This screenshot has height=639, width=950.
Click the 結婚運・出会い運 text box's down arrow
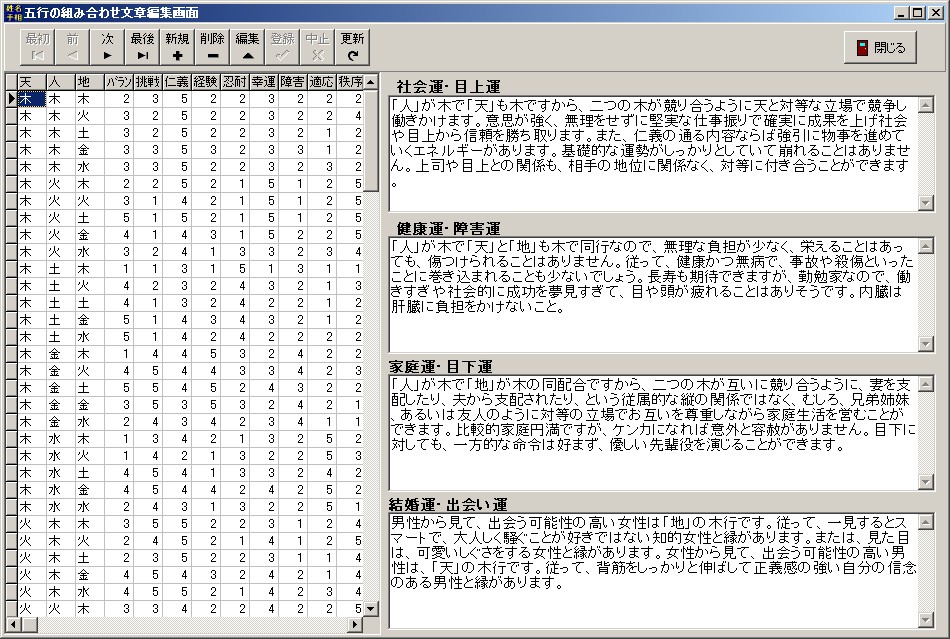925,620
